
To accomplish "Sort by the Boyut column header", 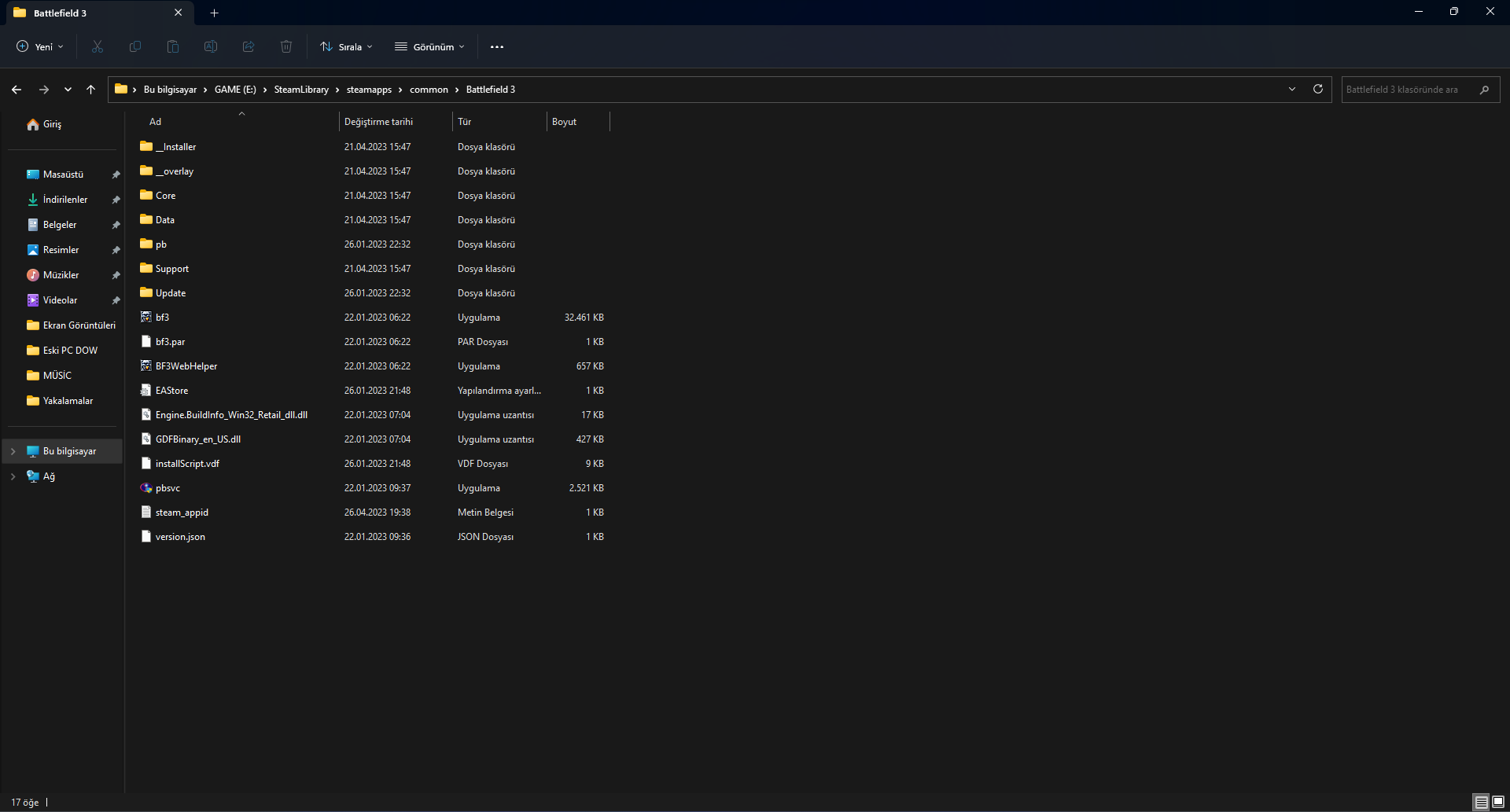I will click(578, 122).
